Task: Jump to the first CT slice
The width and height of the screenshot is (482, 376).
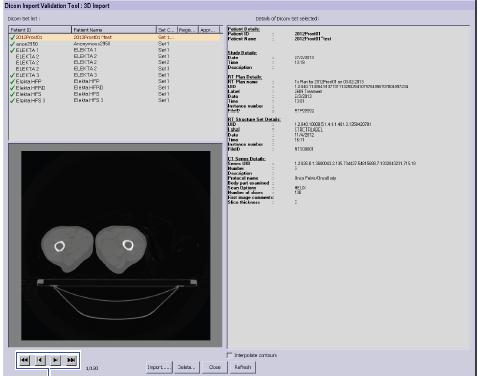Action: click(25, 360)
